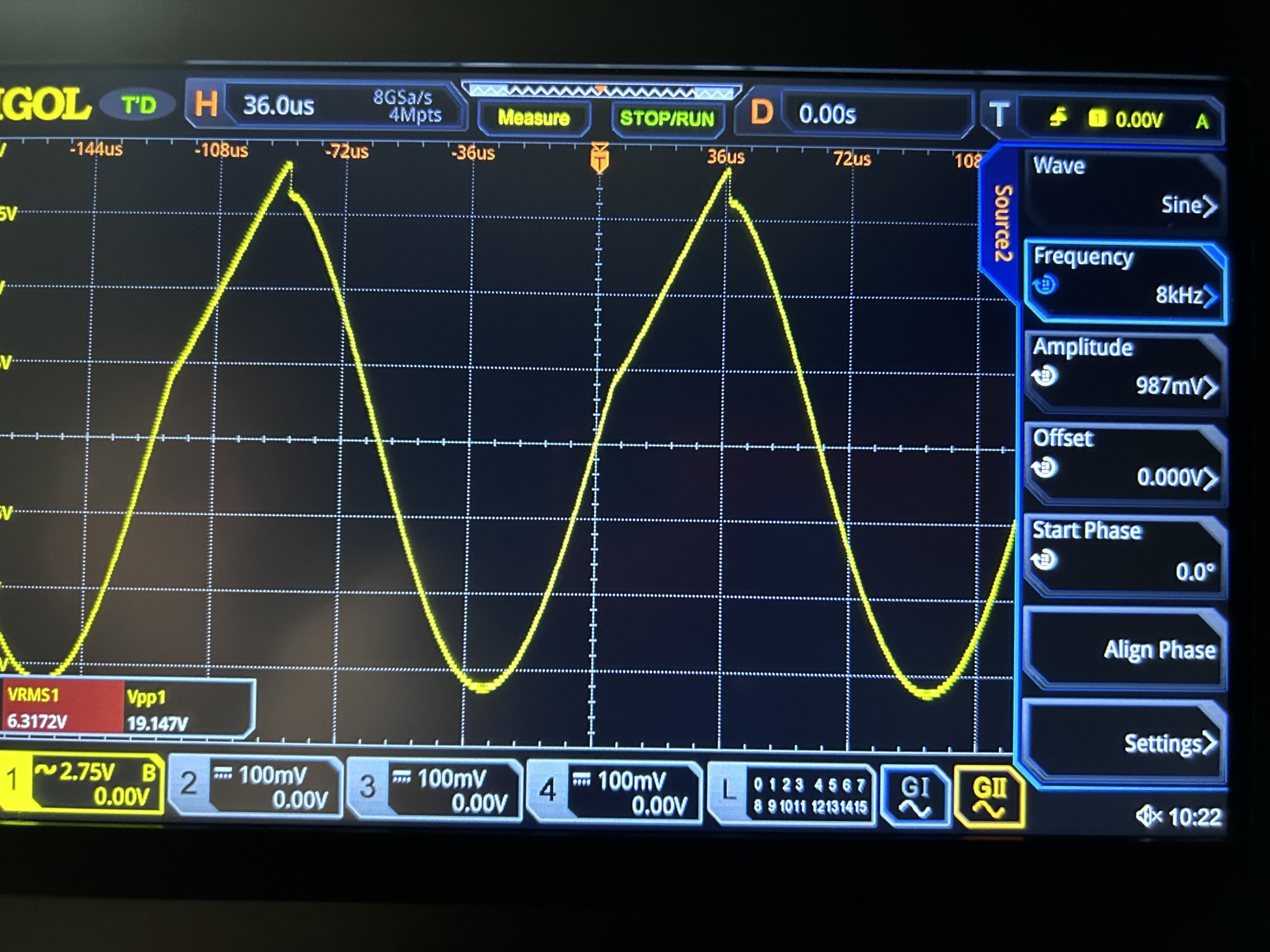
Task: Tap the T'D trigger status badge
Action: click(x=139, y=104)
